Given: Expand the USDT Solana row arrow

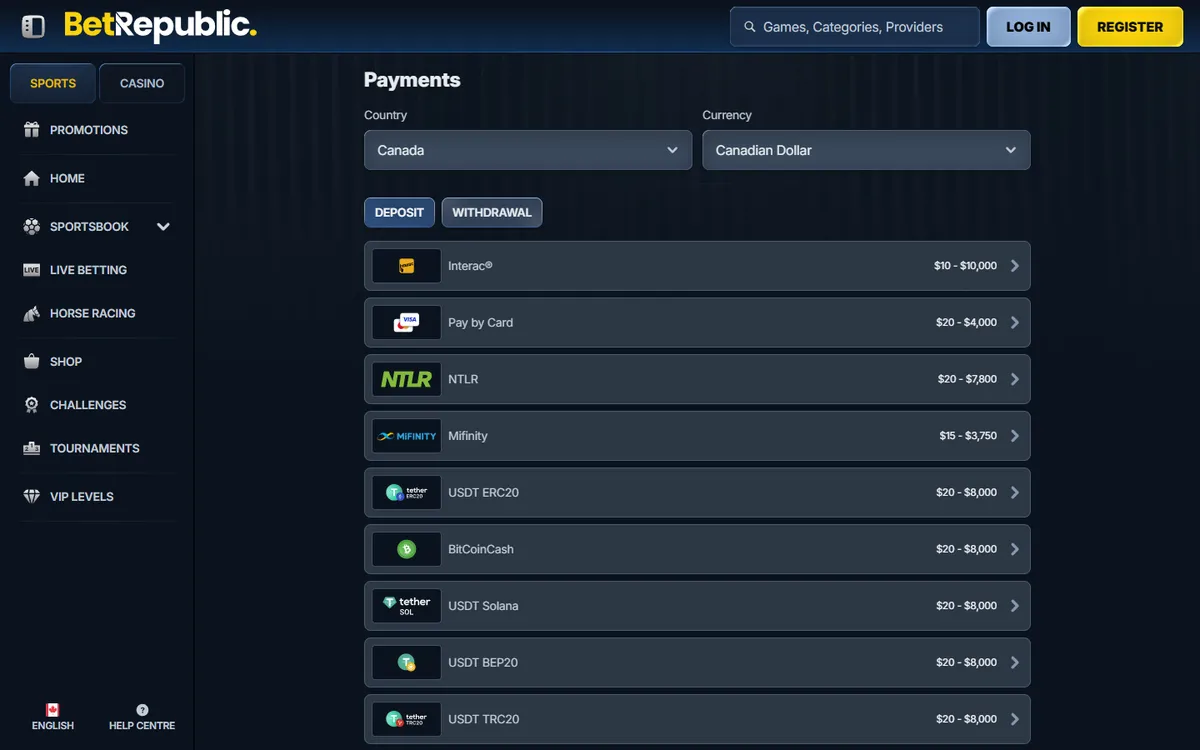Looking at the screenshot, I should coord(1015,606).
